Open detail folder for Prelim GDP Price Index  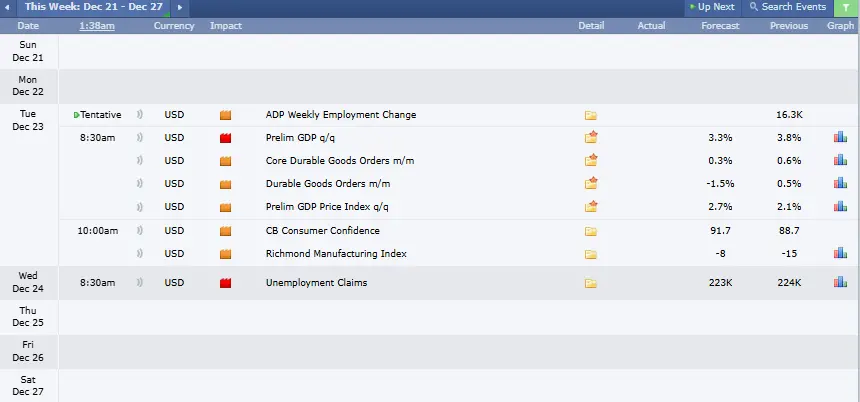(591, 206)
